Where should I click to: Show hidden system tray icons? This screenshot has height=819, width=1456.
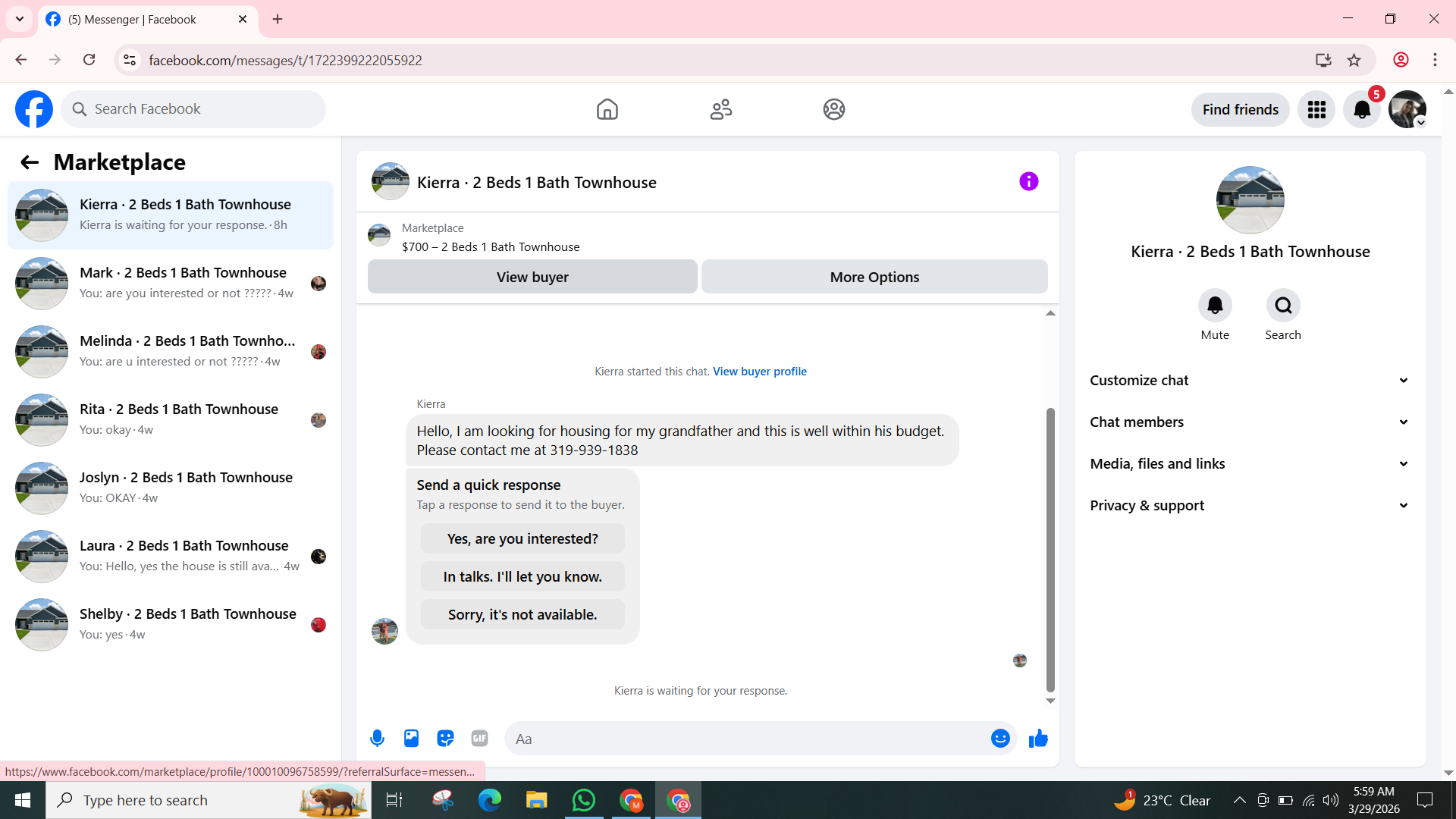click(x=1239, y=800)
